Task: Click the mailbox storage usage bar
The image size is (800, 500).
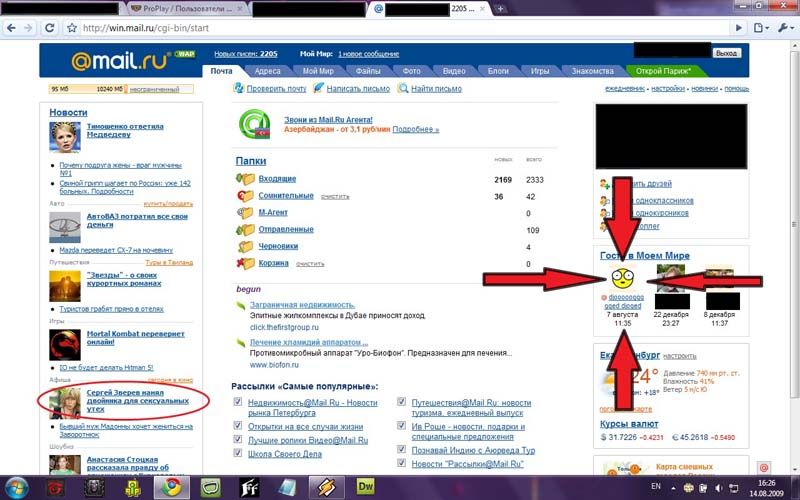Action: [x=121, y=89]
